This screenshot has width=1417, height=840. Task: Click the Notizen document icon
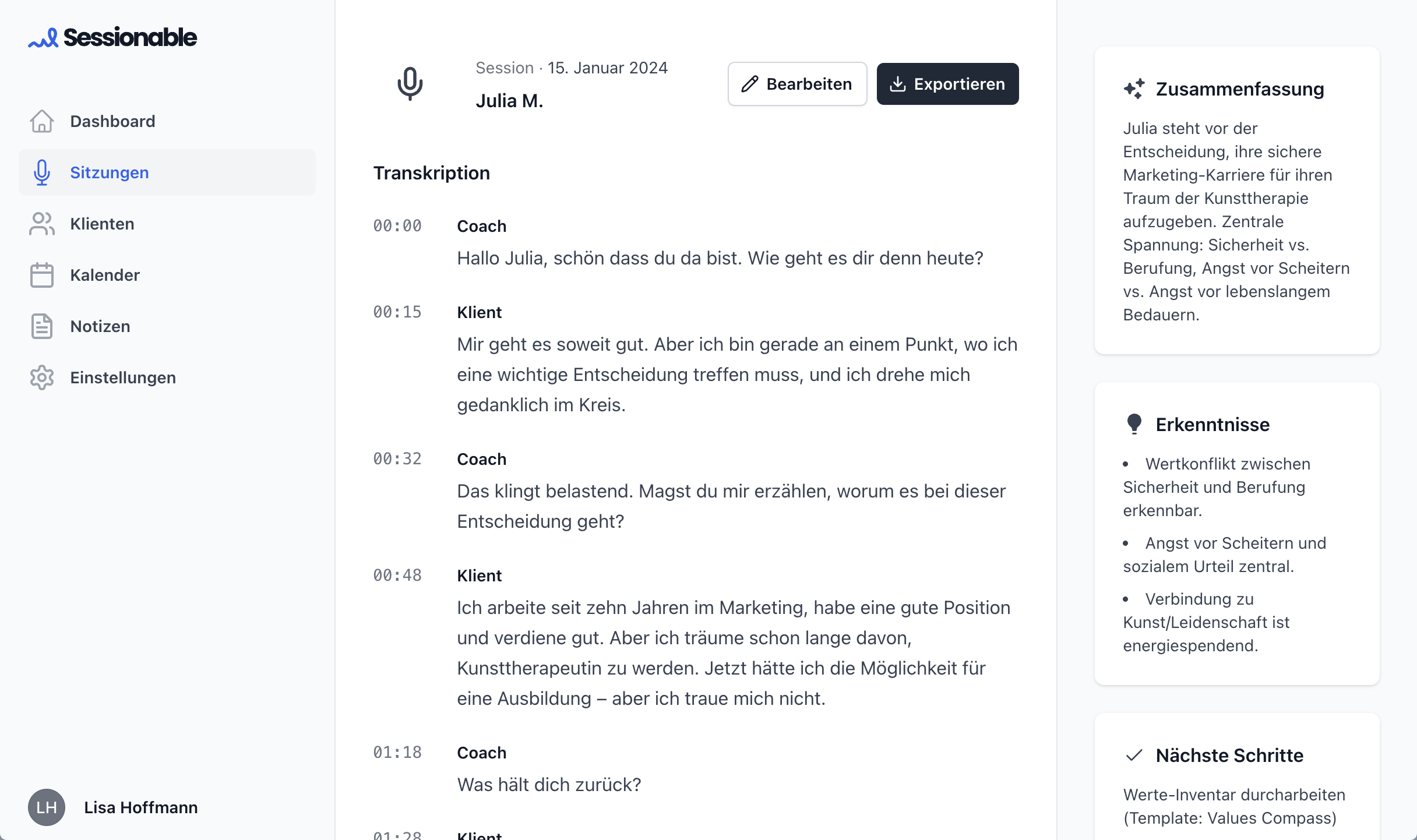click(x=42, y=326)
